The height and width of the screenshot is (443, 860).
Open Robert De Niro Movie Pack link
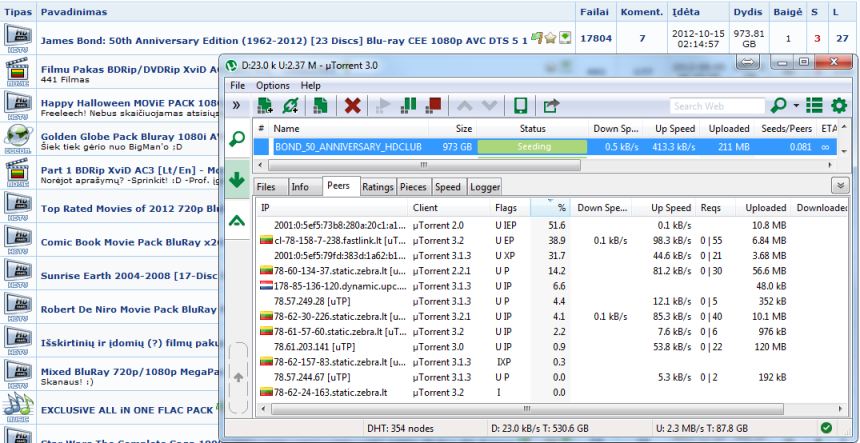pyautogui.click(x=128, y=309)
